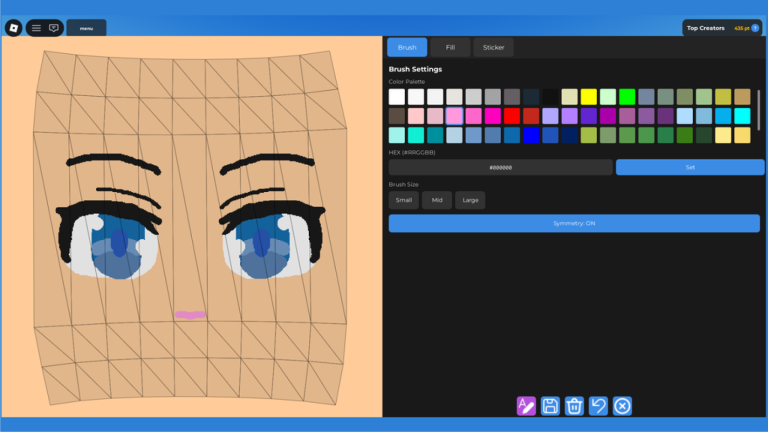Pick the pure blue swatch
Image resolution: width=768 pixels, height=432 pixels.
pos(531,135)
